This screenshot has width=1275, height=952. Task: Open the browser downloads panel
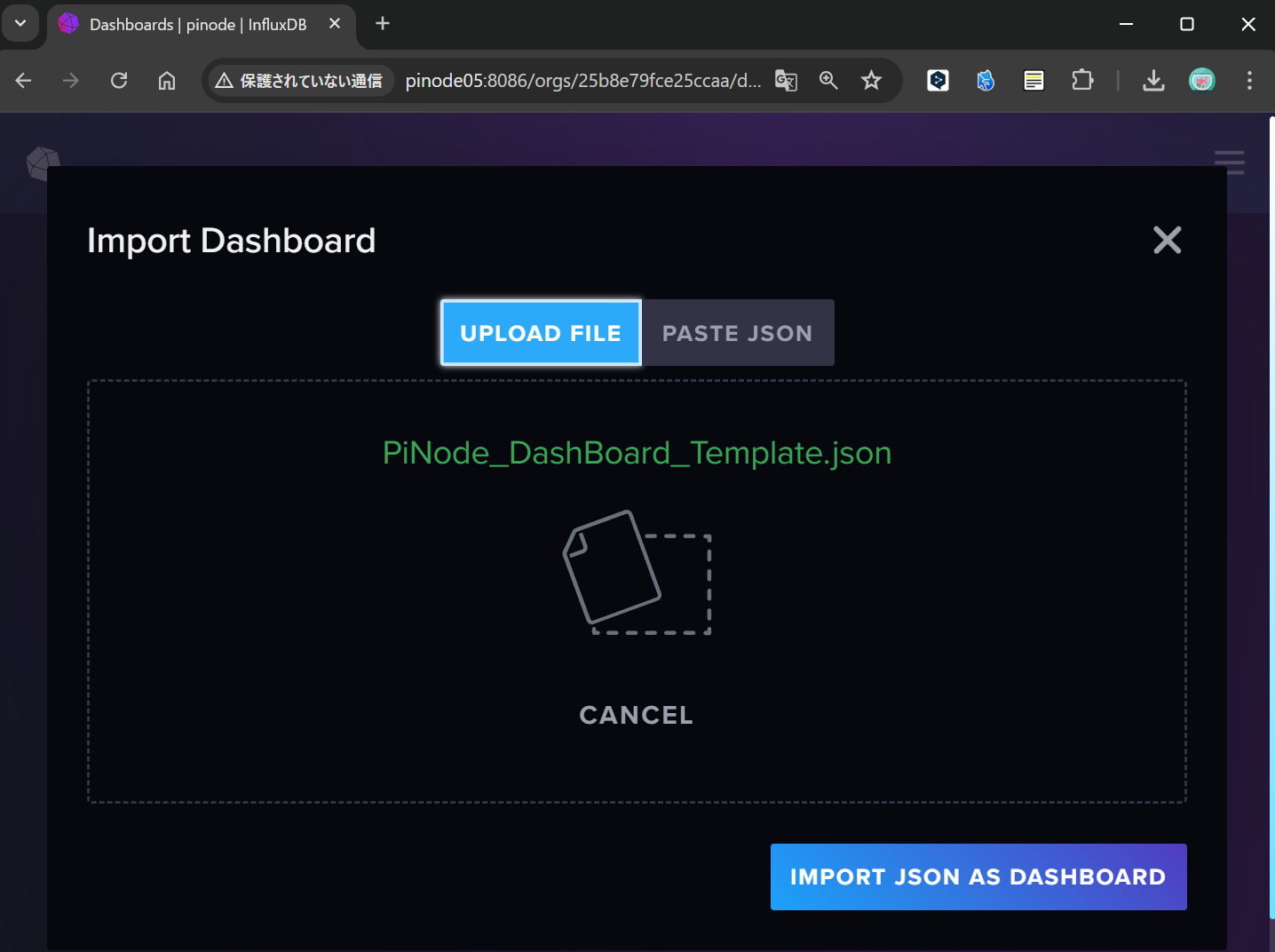[1153, 81]
